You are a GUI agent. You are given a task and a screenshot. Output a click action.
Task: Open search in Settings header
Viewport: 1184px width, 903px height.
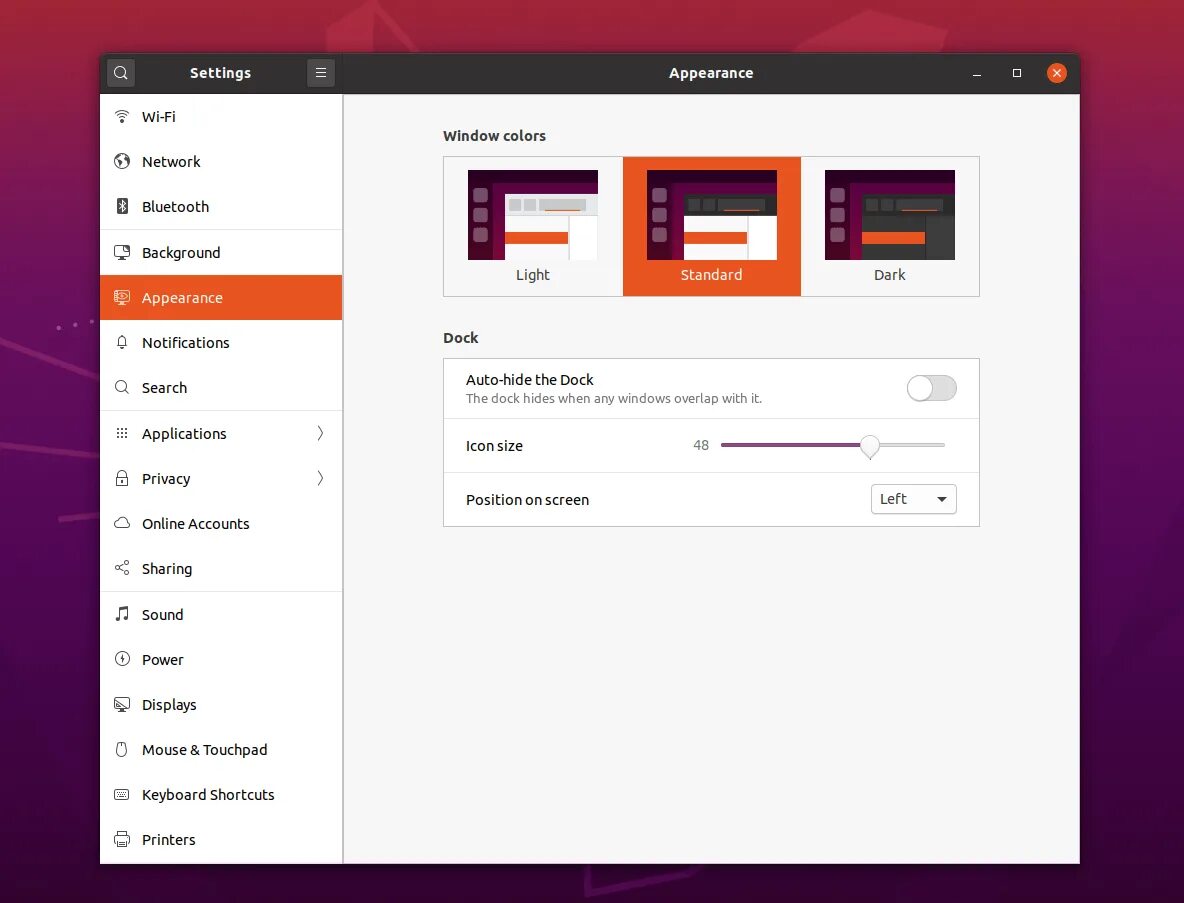[121, 73]
